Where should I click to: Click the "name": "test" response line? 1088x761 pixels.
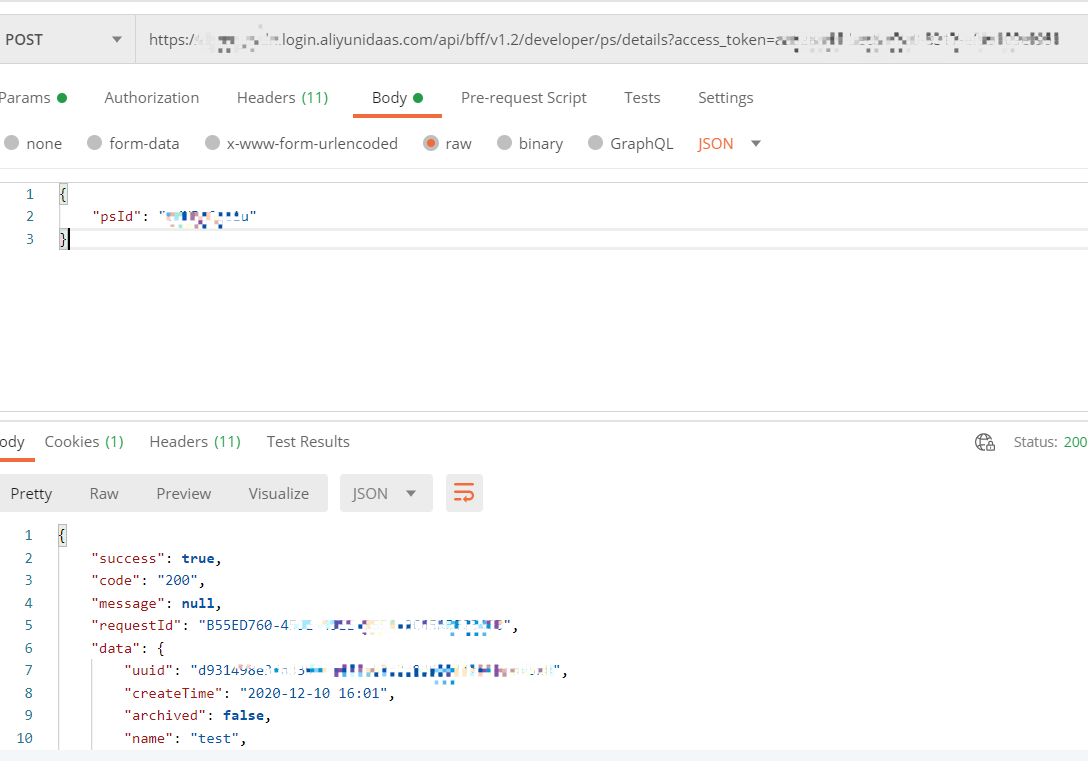[185, 738]
